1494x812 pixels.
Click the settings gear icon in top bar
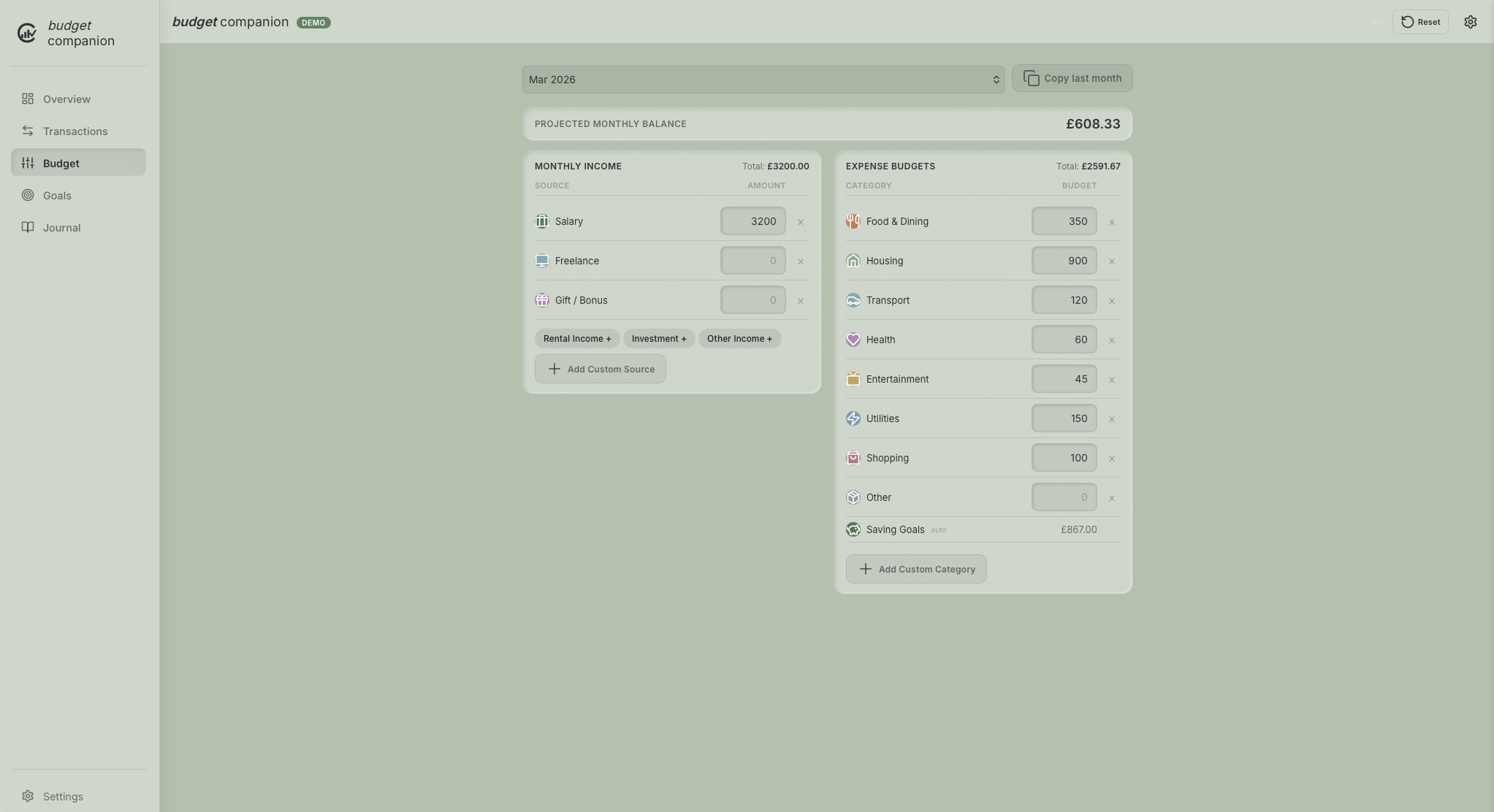(x=1470, y=22)
